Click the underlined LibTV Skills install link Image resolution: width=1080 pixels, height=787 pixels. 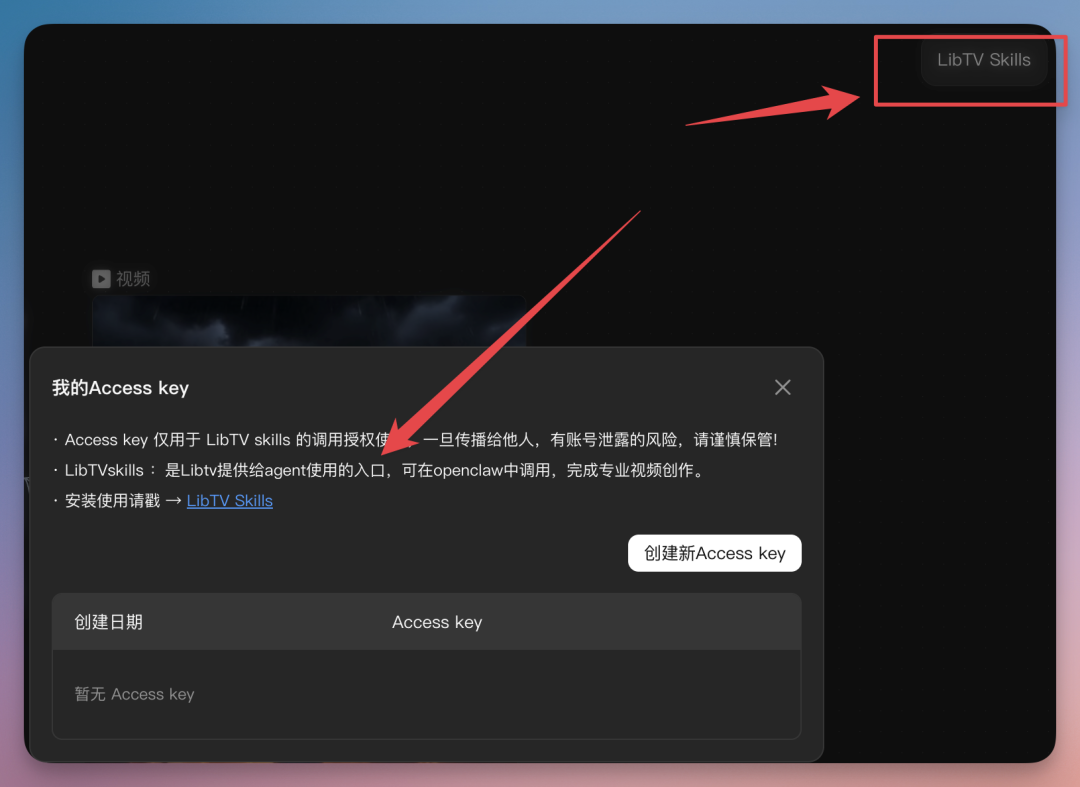(x=229, y=500)
